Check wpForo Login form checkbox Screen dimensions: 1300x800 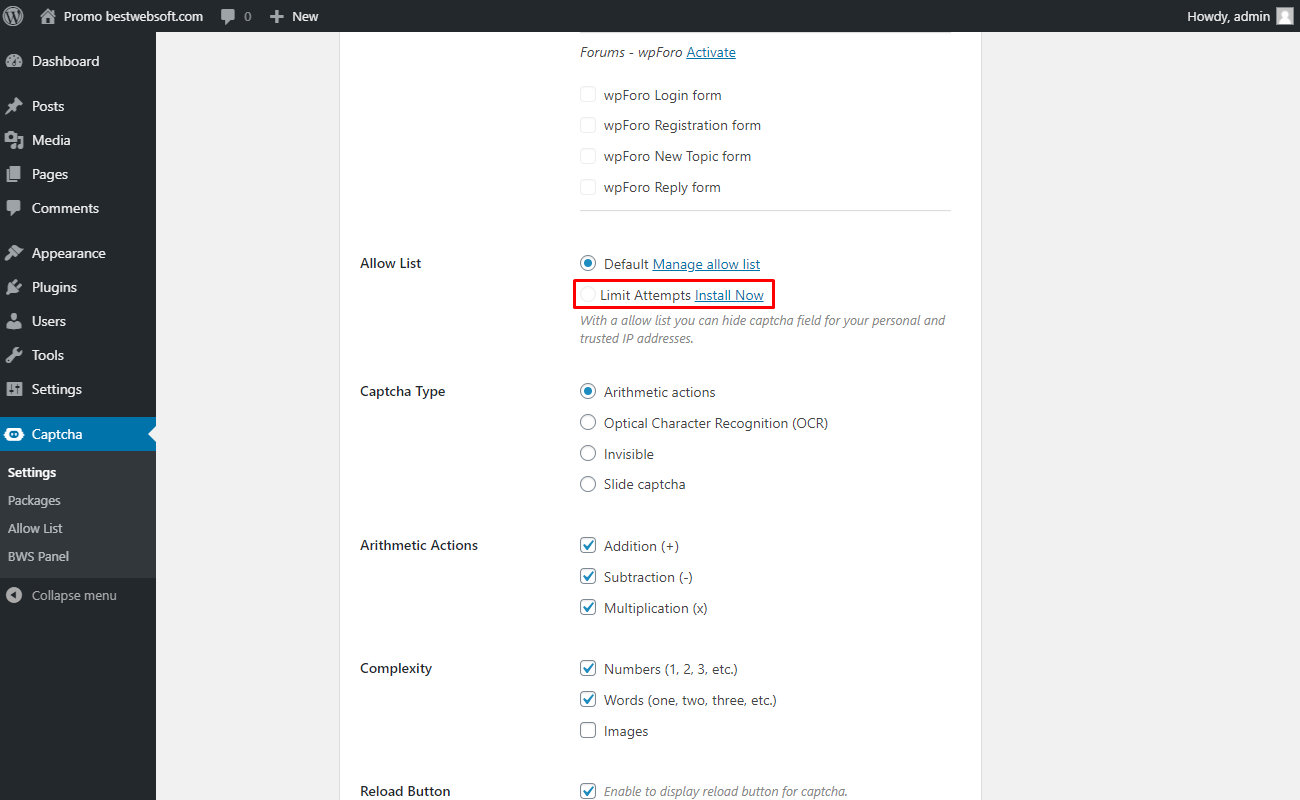pyautogui.click(x=588, y=95)
